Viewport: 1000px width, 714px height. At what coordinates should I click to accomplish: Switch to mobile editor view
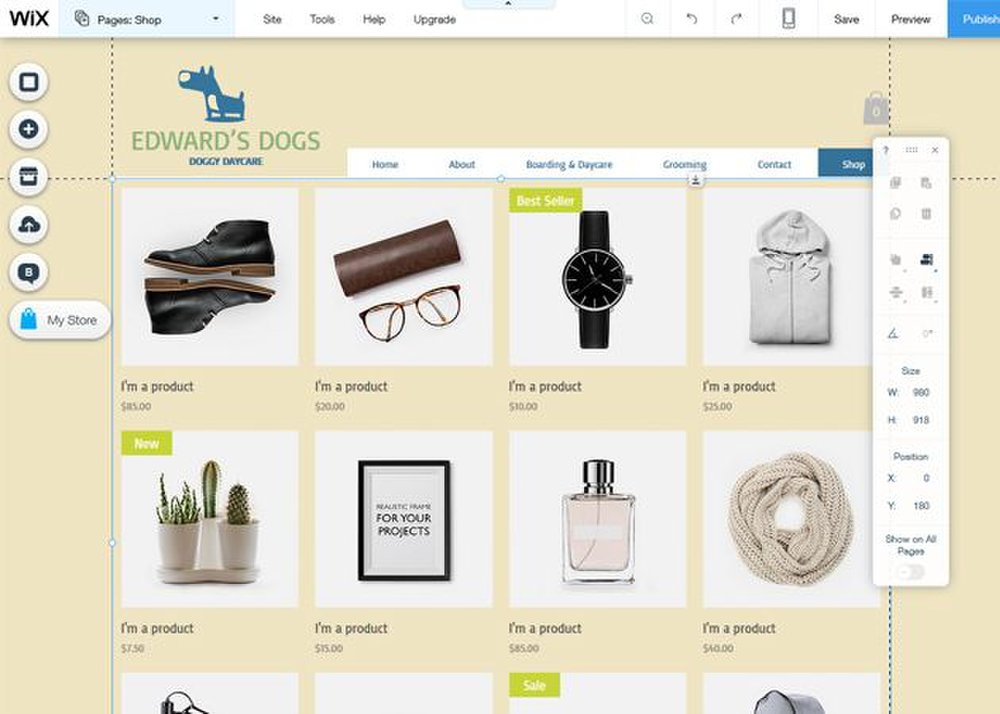[x=788, y=19]
